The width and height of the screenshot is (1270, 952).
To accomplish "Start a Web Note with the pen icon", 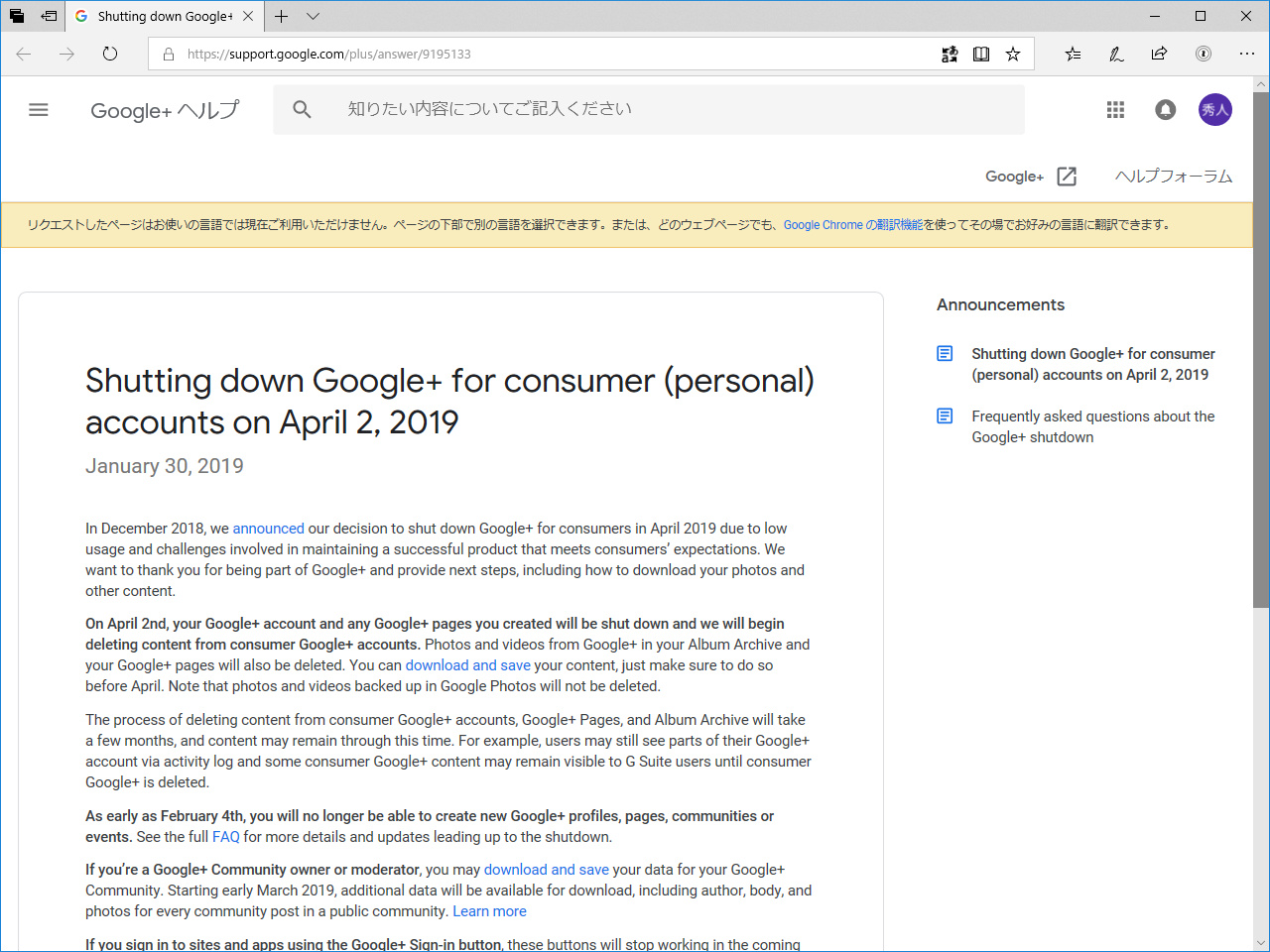I will 1115,54.
